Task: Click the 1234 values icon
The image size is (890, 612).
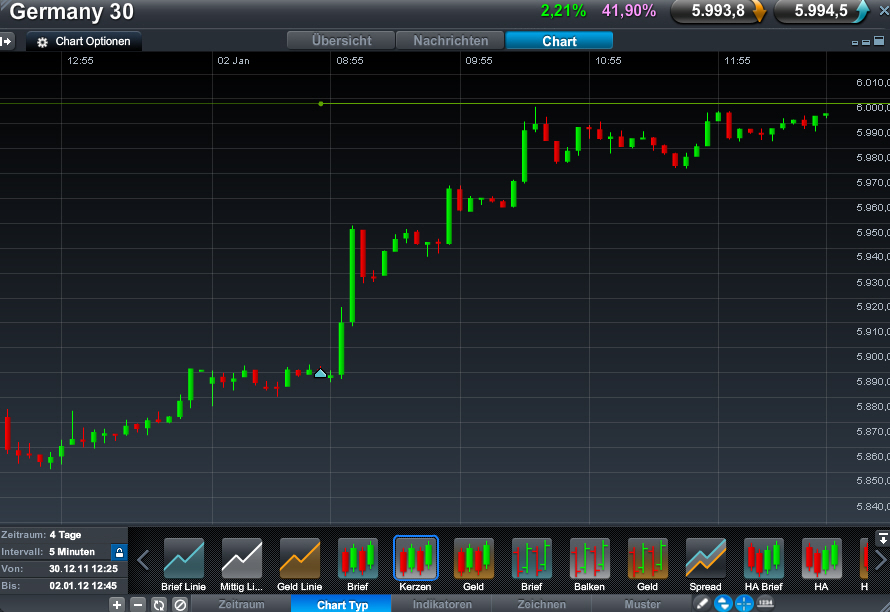Action: point(765,603)
